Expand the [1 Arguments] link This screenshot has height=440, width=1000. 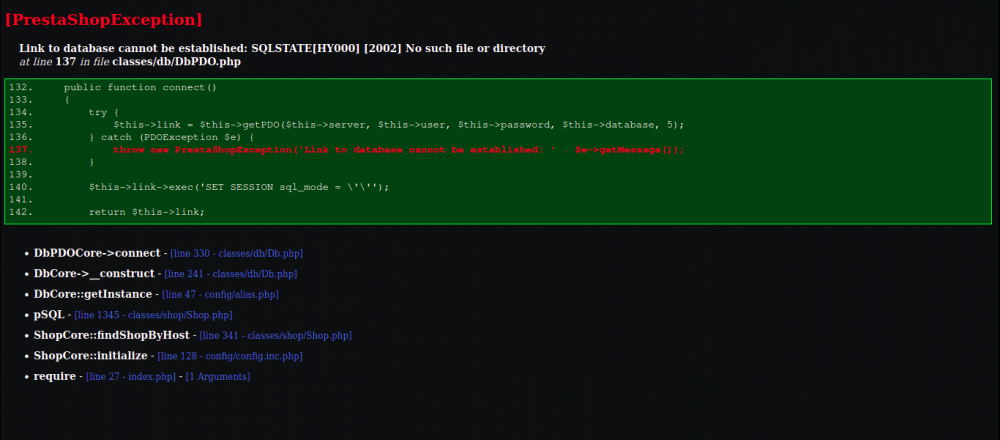click(x=218, y=376)
